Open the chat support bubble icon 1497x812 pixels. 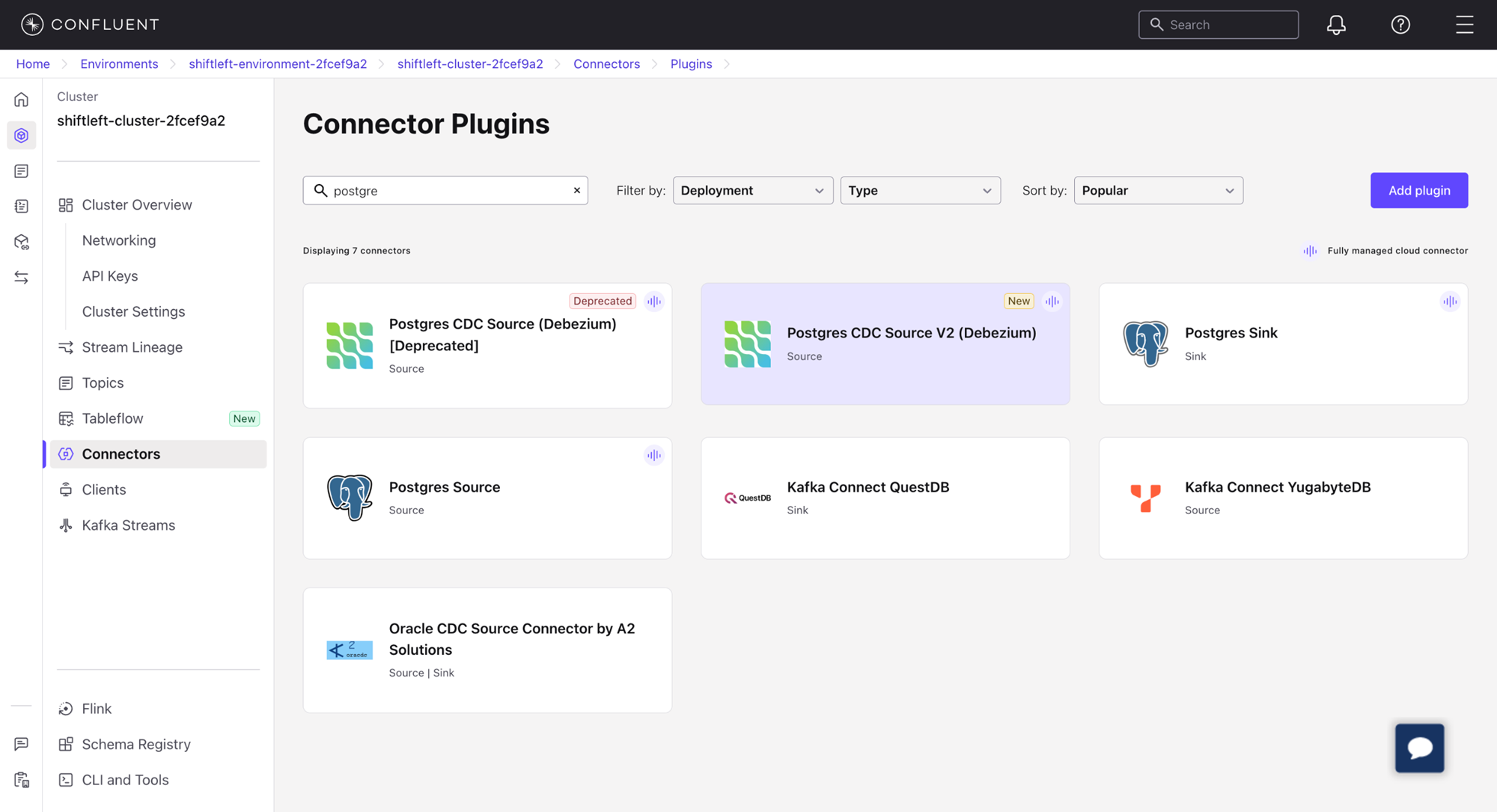(1419, 748)
